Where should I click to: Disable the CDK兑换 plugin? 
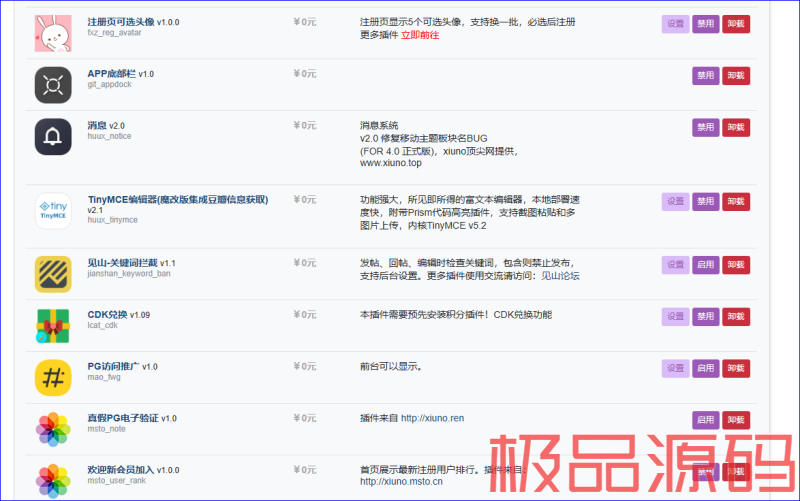[x=706, y=317]
